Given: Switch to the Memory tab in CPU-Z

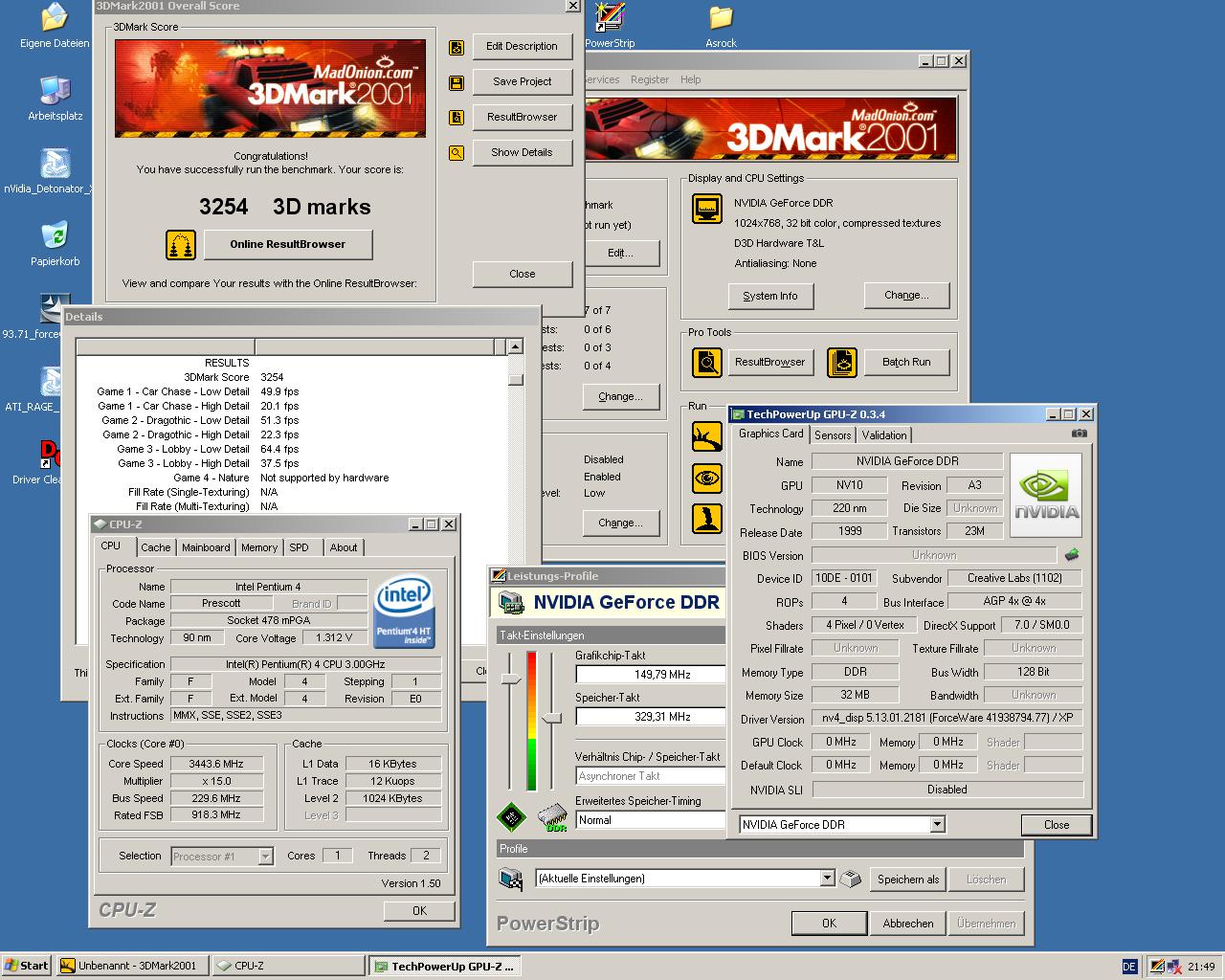Looking at the screenshot, I should (258, 547).
